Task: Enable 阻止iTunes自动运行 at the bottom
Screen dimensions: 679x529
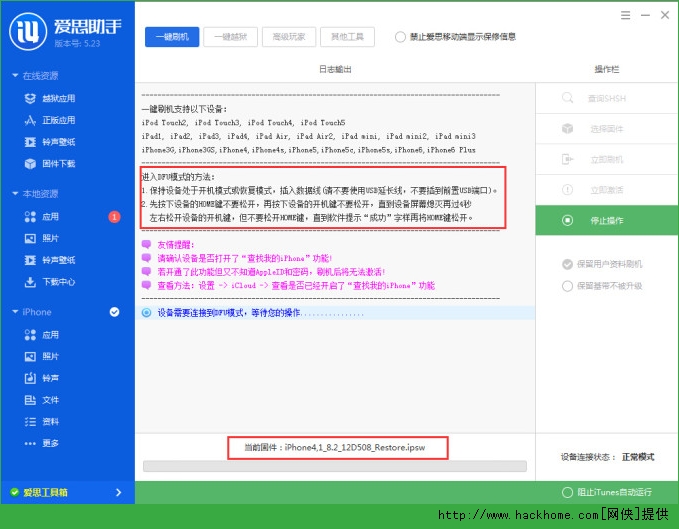Action: 568,492
